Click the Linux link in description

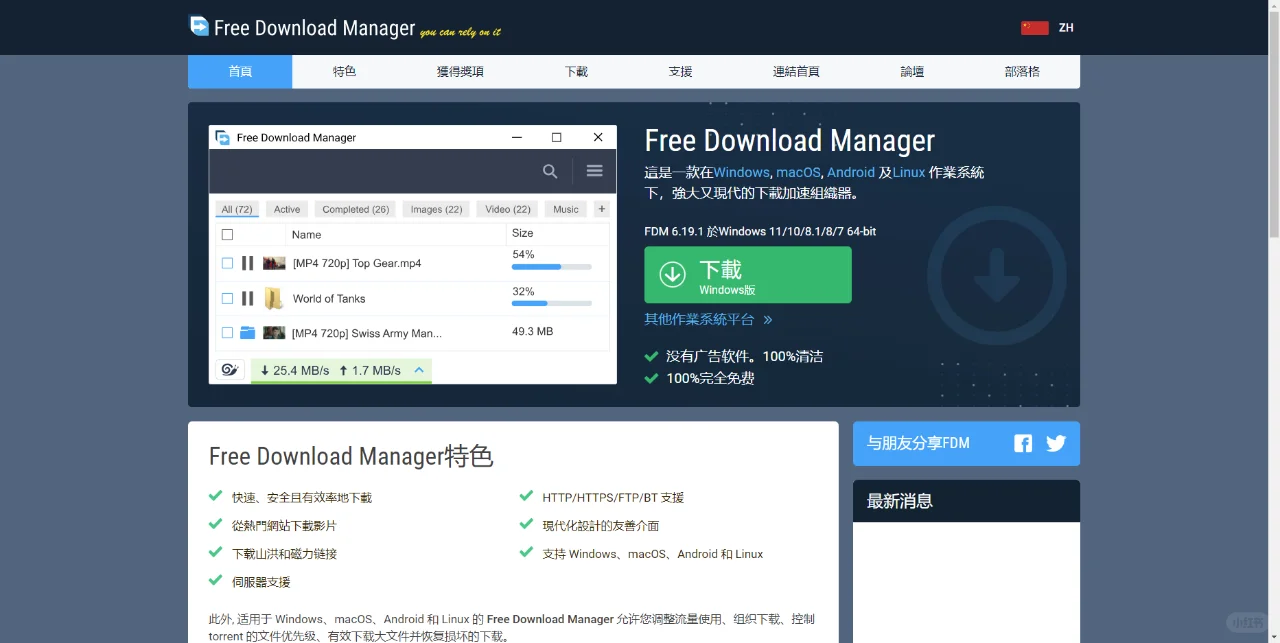[x=909, y=172]
